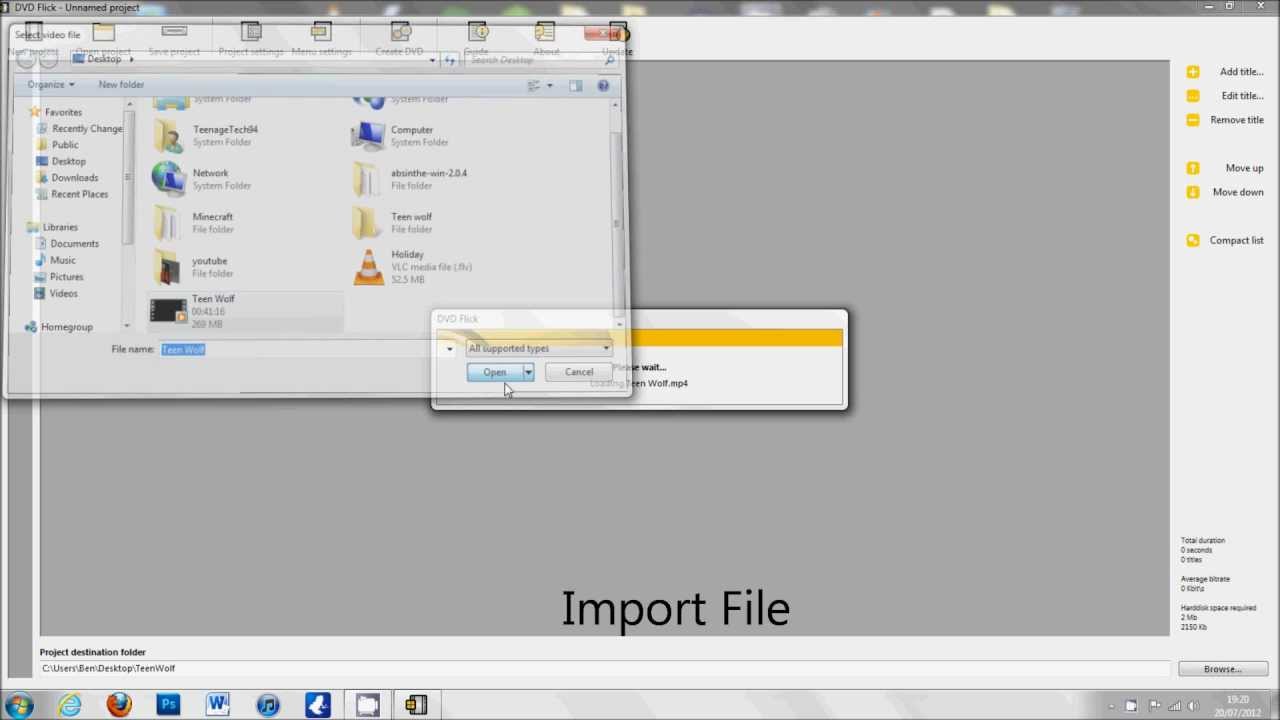Viewport: 1280px width, 720px height.
Task: Click Open in the file dialog
Action: point(494,372)
